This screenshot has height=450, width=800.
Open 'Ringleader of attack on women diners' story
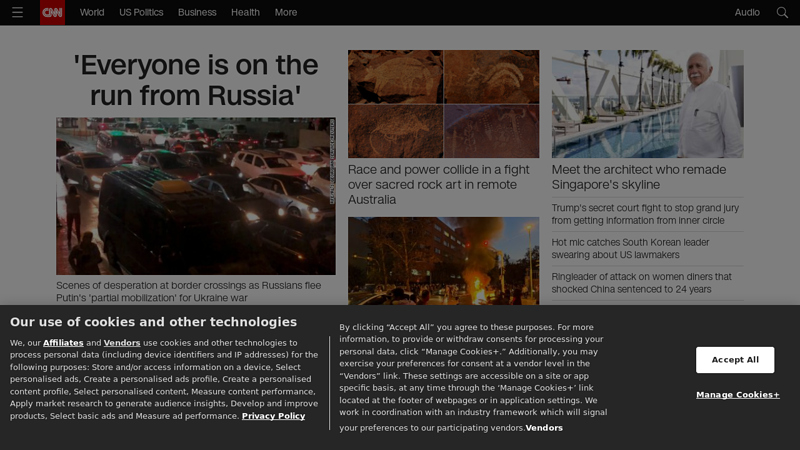(641, 283)
